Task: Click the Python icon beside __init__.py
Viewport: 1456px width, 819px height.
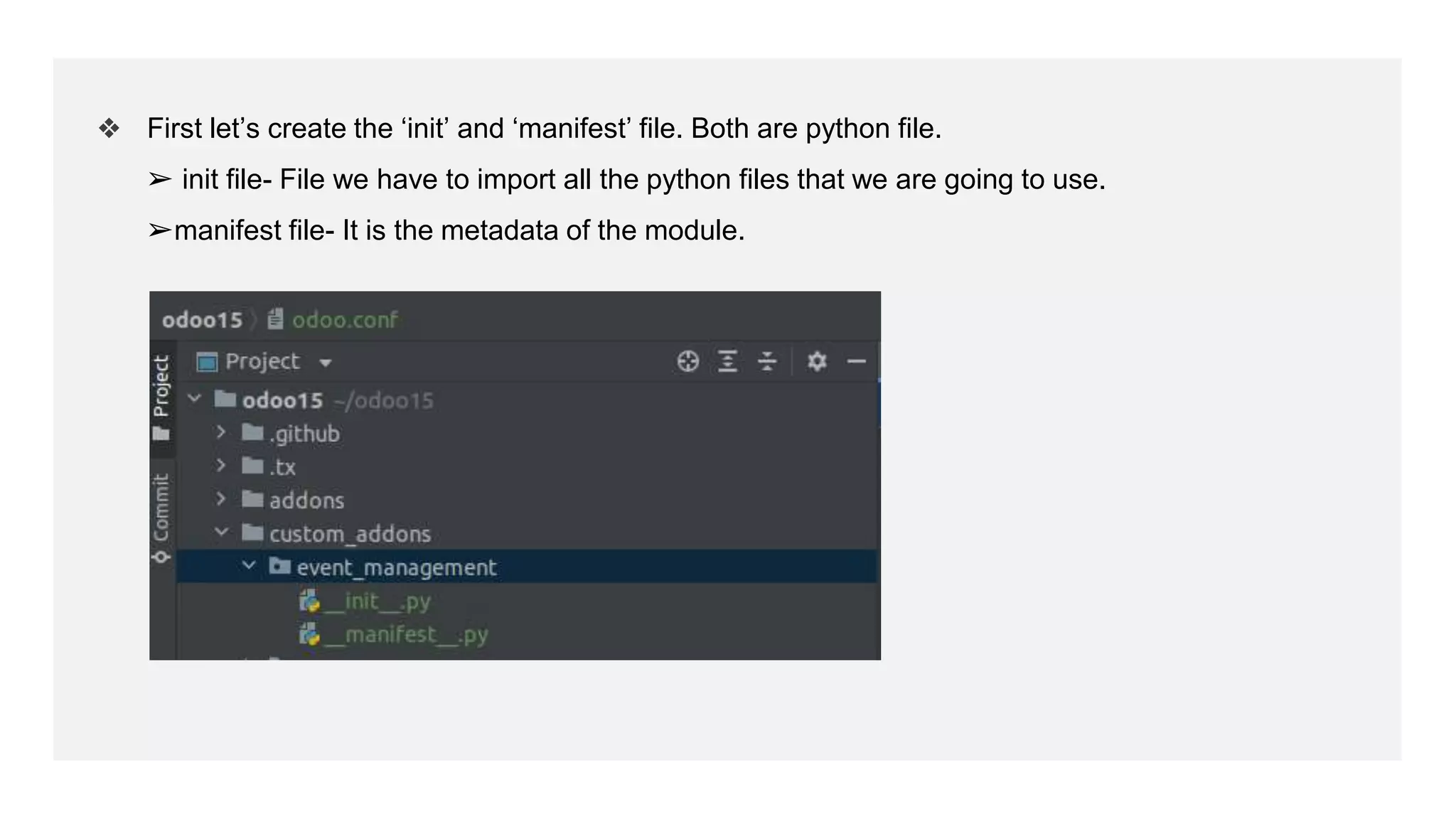Action: (x=309, y=601)
